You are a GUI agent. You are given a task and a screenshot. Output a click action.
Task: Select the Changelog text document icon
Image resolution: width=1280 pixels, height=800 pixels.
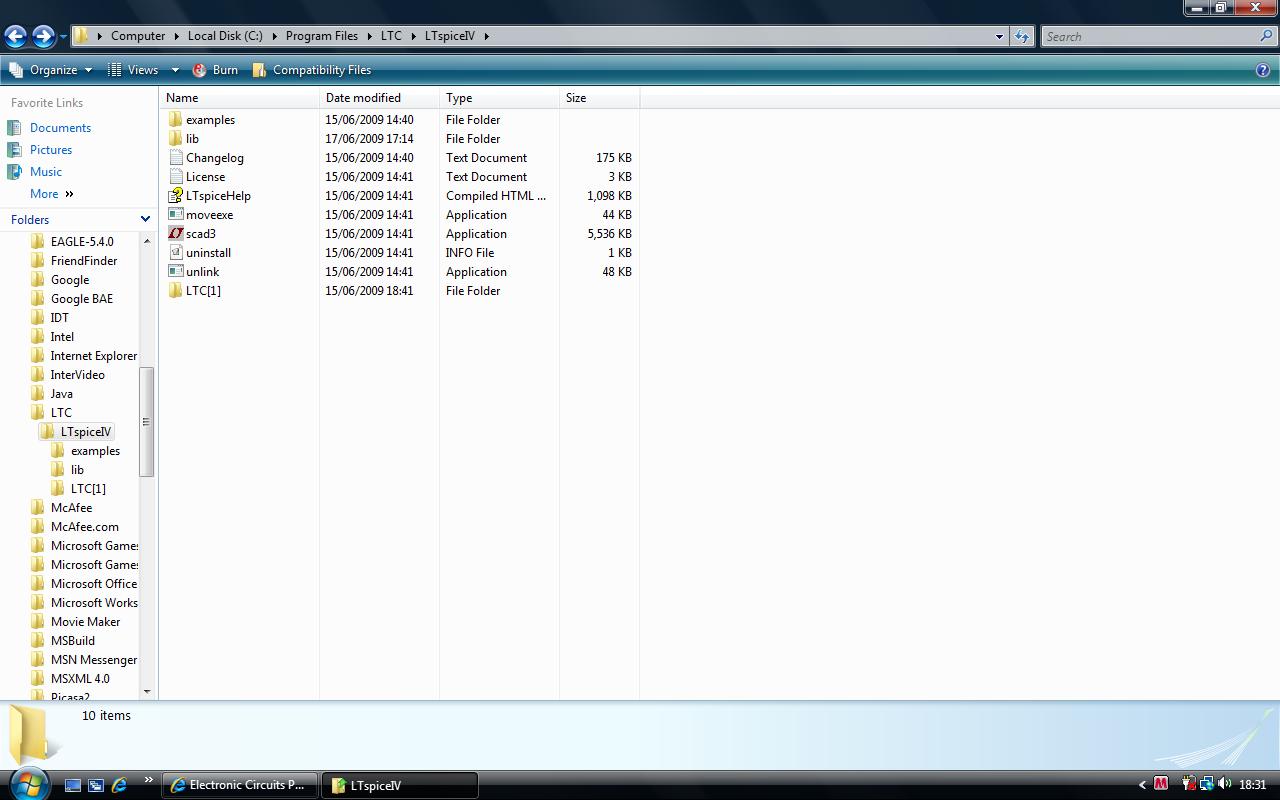pos(176,158)
